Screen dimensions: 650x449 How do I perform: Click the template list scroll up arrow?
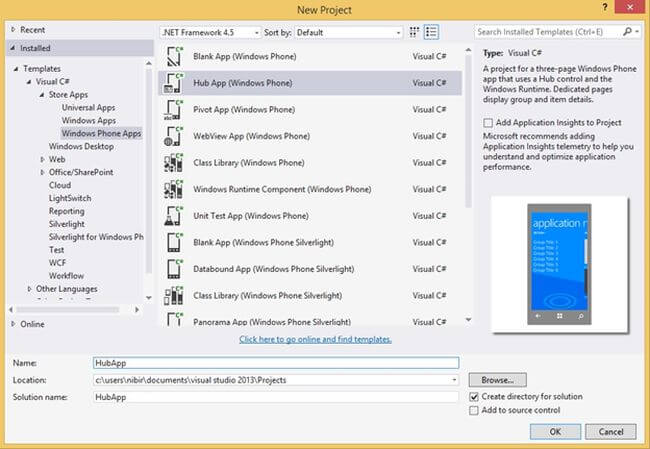coord(468,50)
